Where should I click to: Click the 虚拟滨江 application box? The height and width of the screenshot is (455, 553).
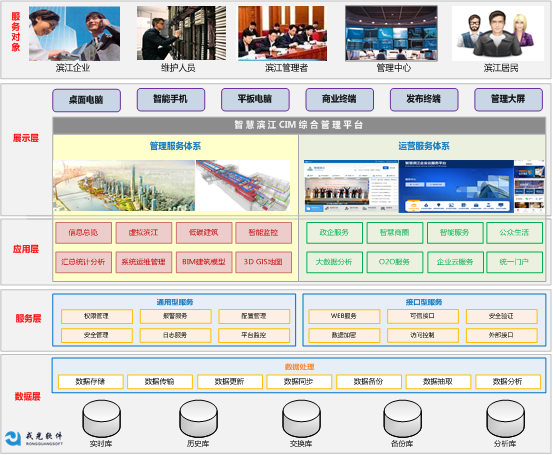click(144, 233)
